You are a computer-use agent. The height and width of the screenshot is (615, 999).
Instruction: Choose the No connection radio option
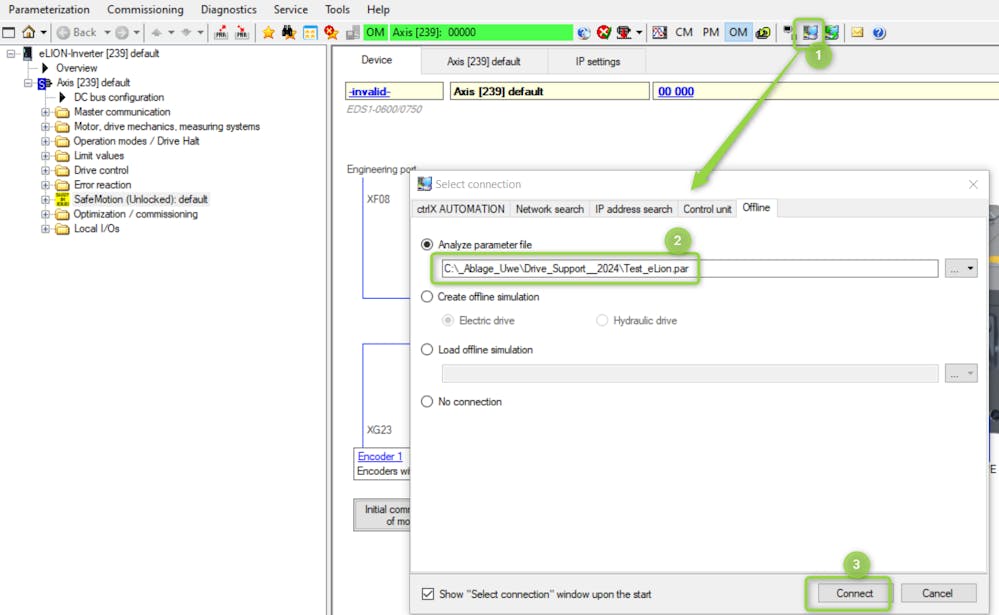point(428,402)
